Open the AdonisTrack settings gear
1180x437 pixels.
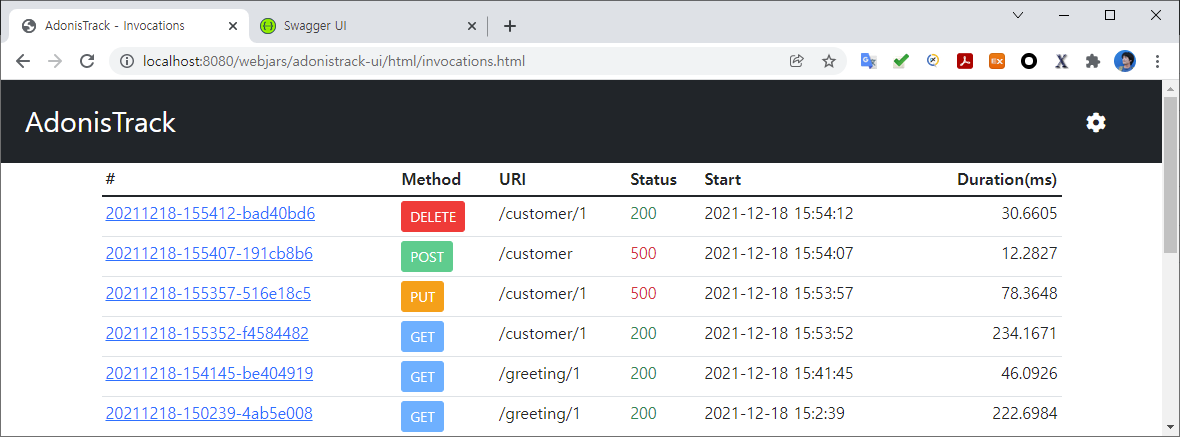tap(1096, 123)
